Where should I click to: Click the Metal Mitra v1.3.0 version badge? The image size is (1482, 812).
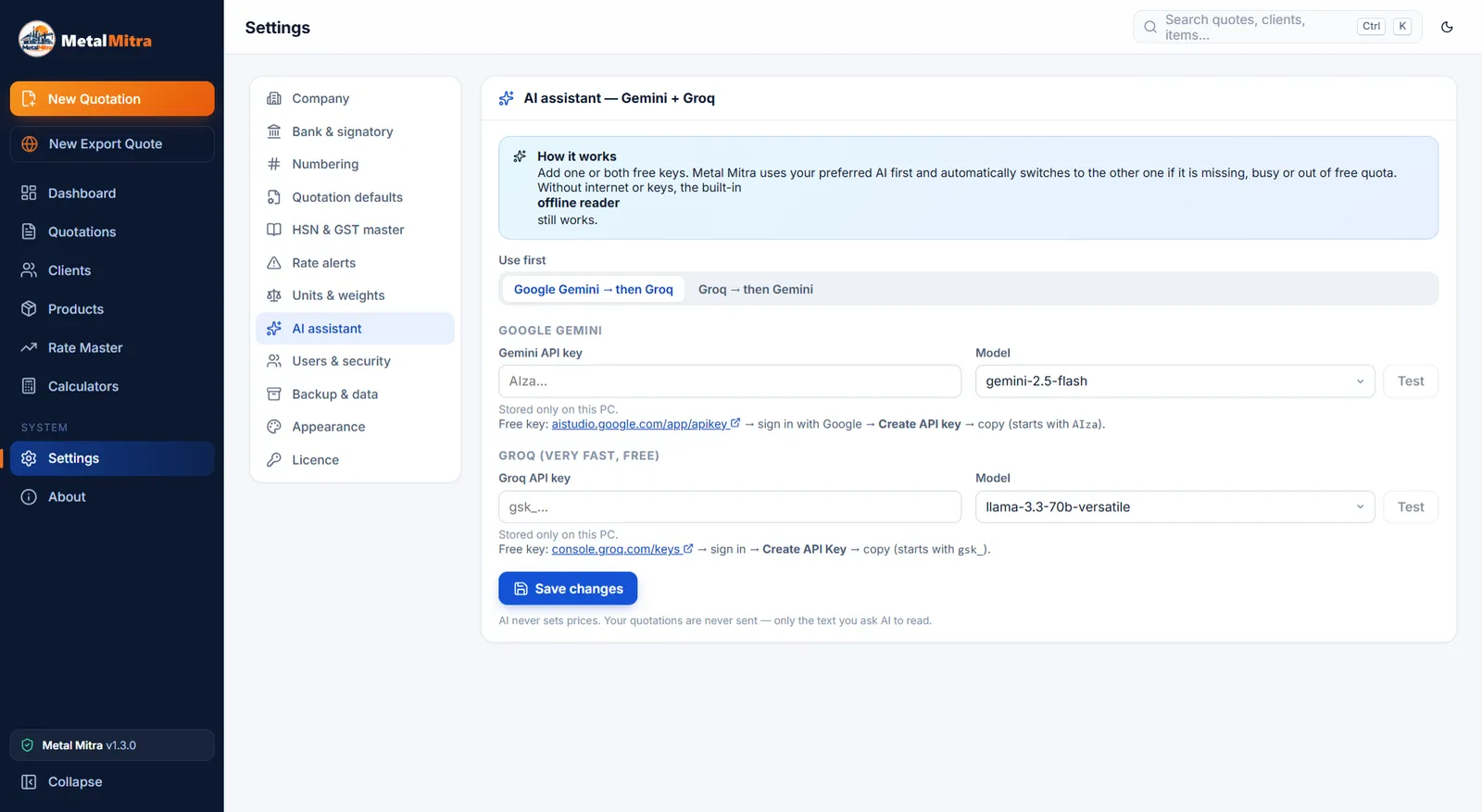pos(112,745)
